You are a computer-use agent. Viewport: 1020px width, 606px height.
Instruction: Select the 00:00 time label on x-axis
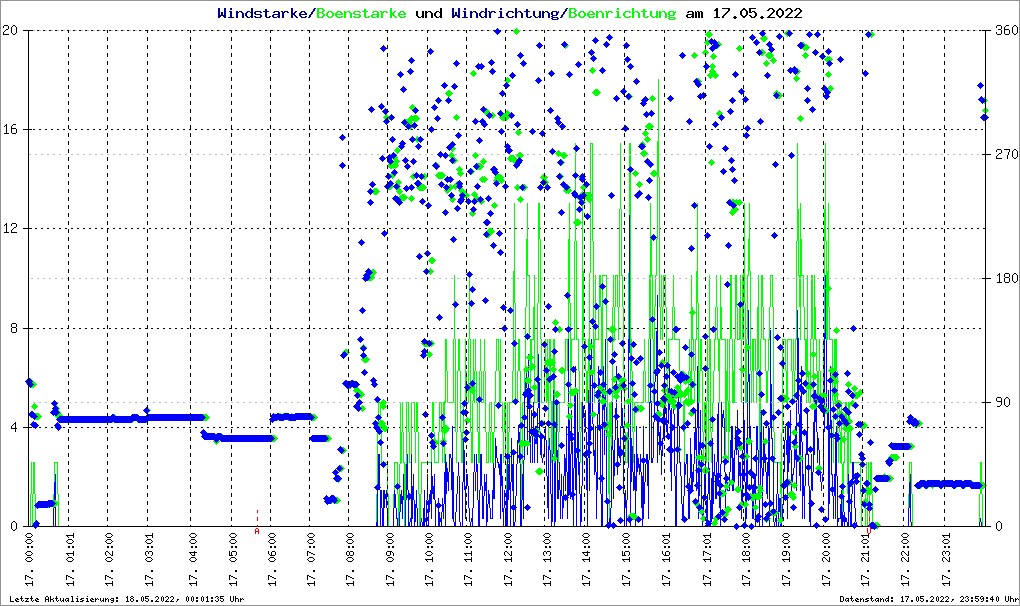point(32,561)
